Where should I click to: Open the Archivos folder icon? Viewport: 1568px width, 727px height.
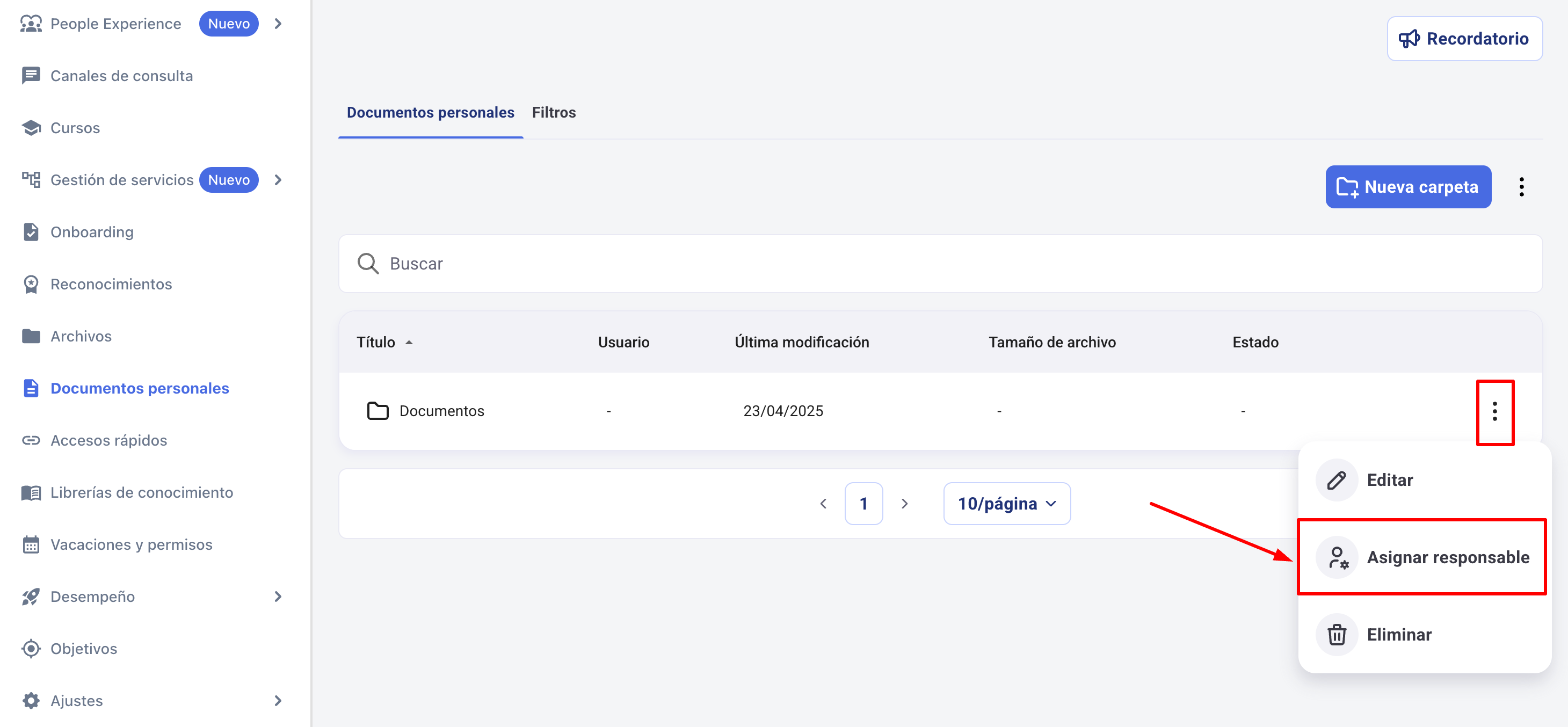coord(31,336)
